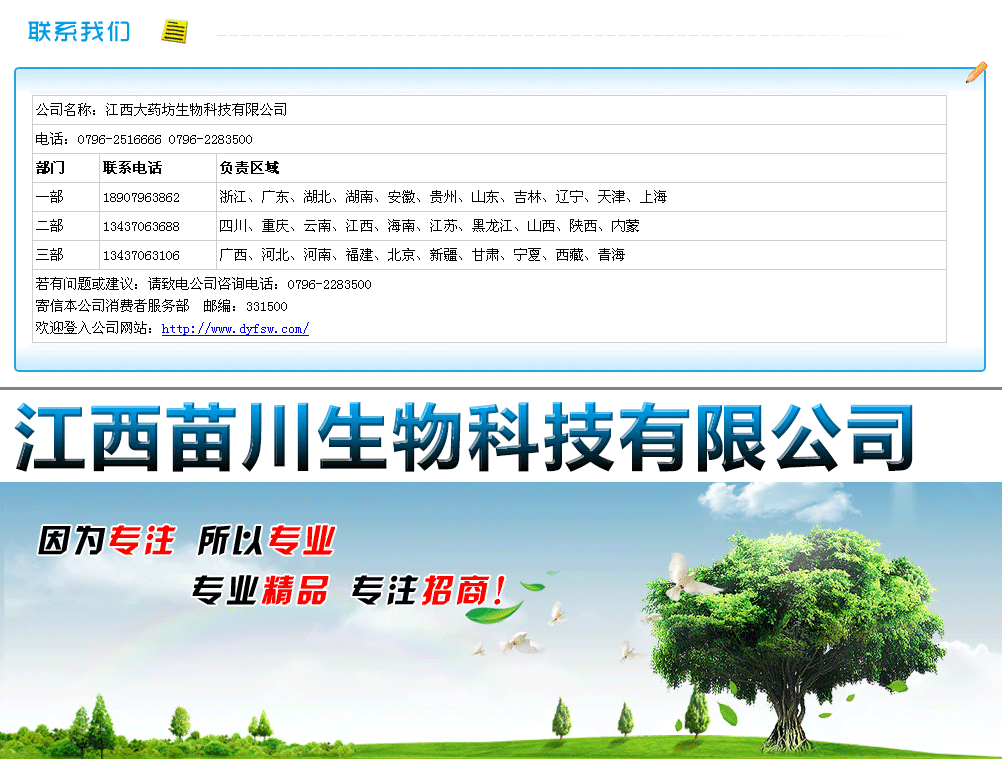The image size is (1002, 759).
Task: Click the 联系我们 heading
Action: click(79, 31)
